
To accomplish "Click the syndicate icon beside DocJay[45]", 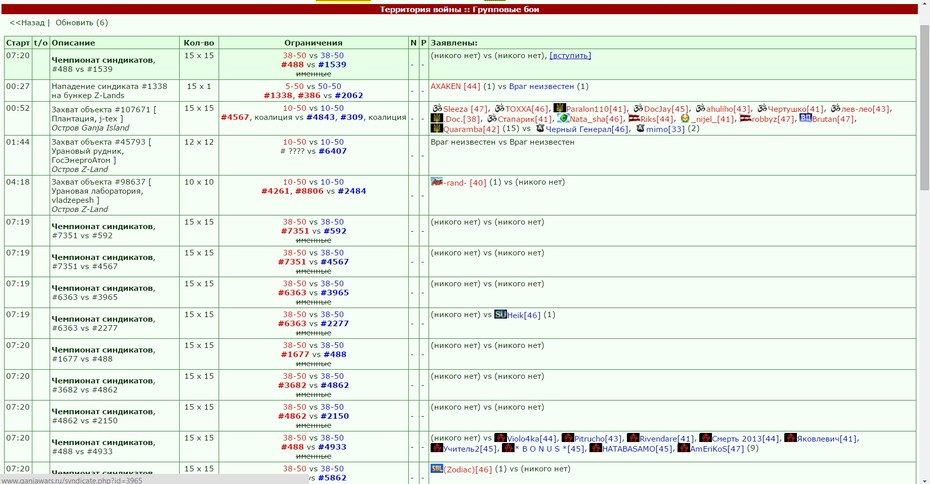I will click(638, 109).
